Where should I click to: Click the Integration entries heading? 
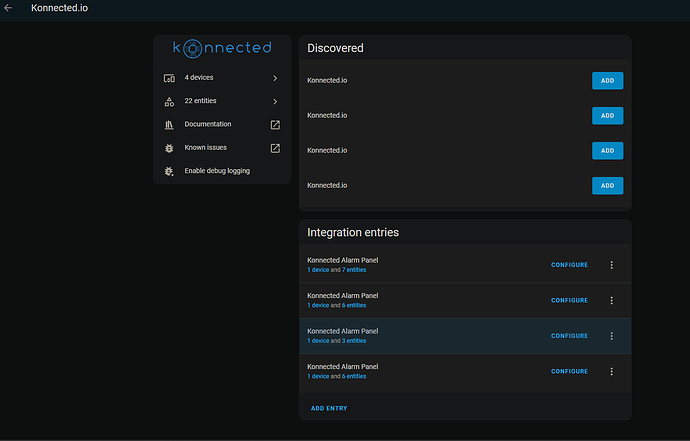click(x=353, y=232)
